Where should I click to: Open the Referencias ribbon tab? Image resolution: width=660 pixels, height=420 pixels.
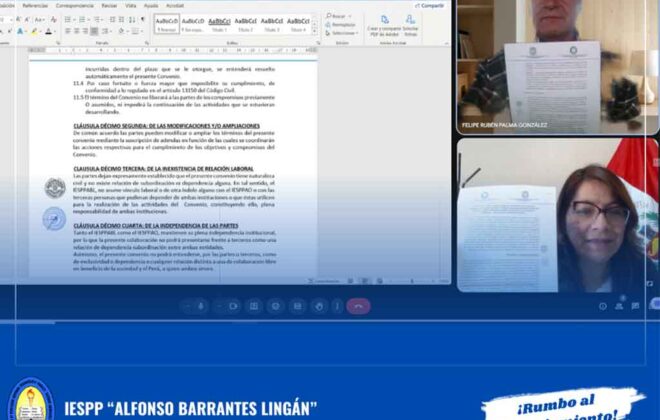(x=35, y=5)
